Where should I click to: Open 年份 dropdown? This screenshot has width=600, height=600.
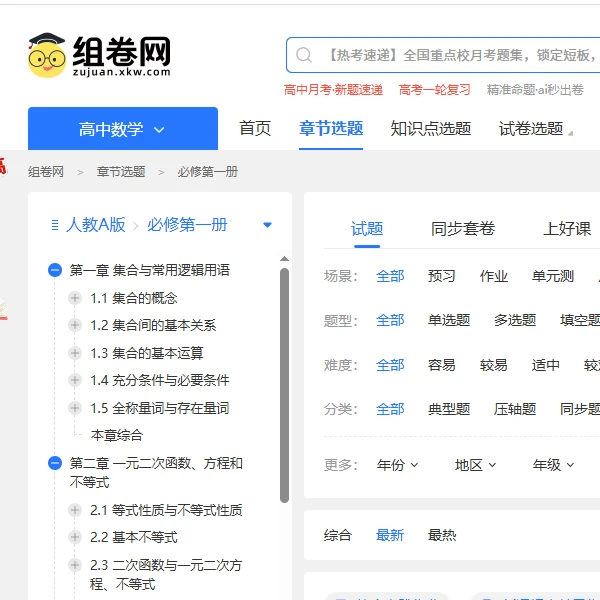point(397,465)
